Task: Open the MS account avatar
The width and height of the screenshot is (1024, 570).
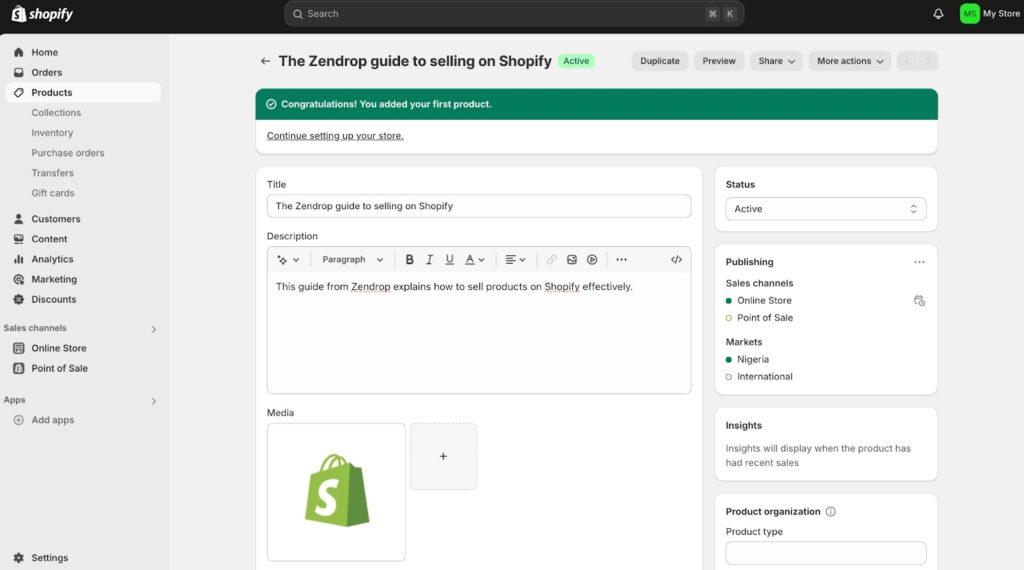Action: point(969,14)
